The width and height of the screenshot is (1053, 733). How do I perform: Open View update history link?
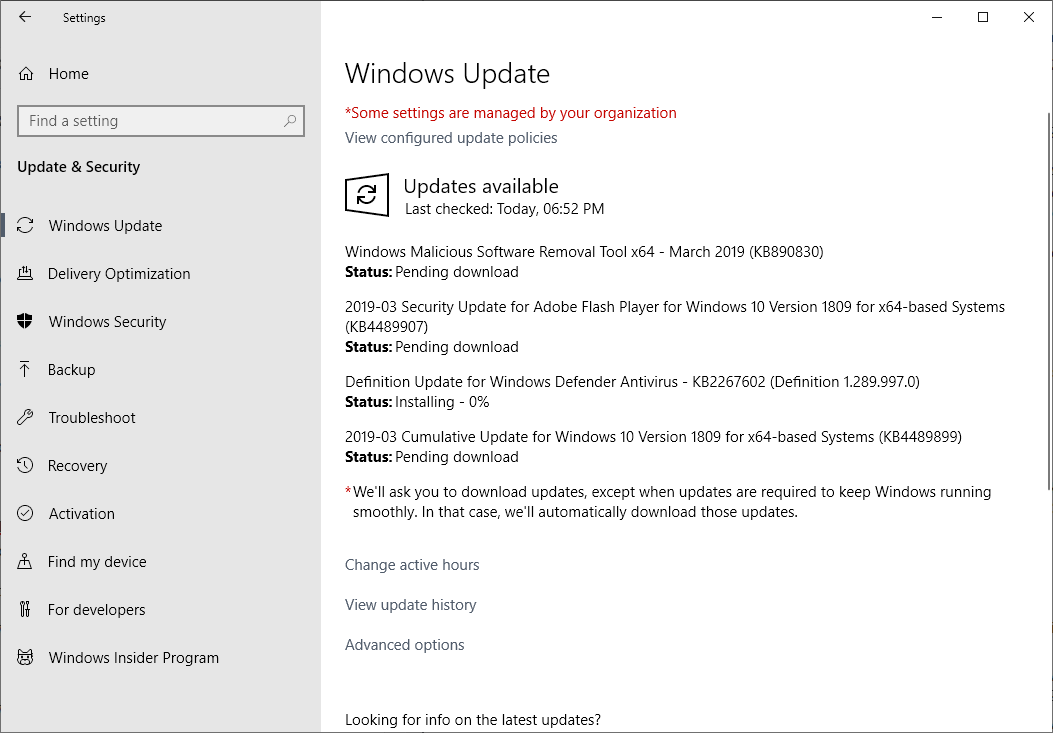[x=410, y=605]
